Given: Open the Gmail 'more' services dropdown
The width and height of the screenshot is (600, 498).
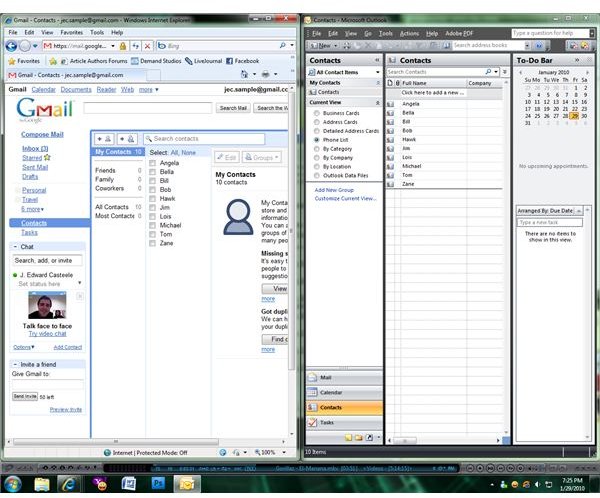Looking at the screenshot, I should point(148,90).
